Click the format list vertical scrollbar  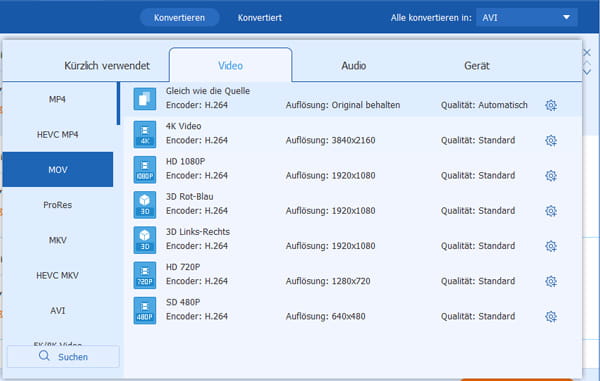click(x=118, y=103)
